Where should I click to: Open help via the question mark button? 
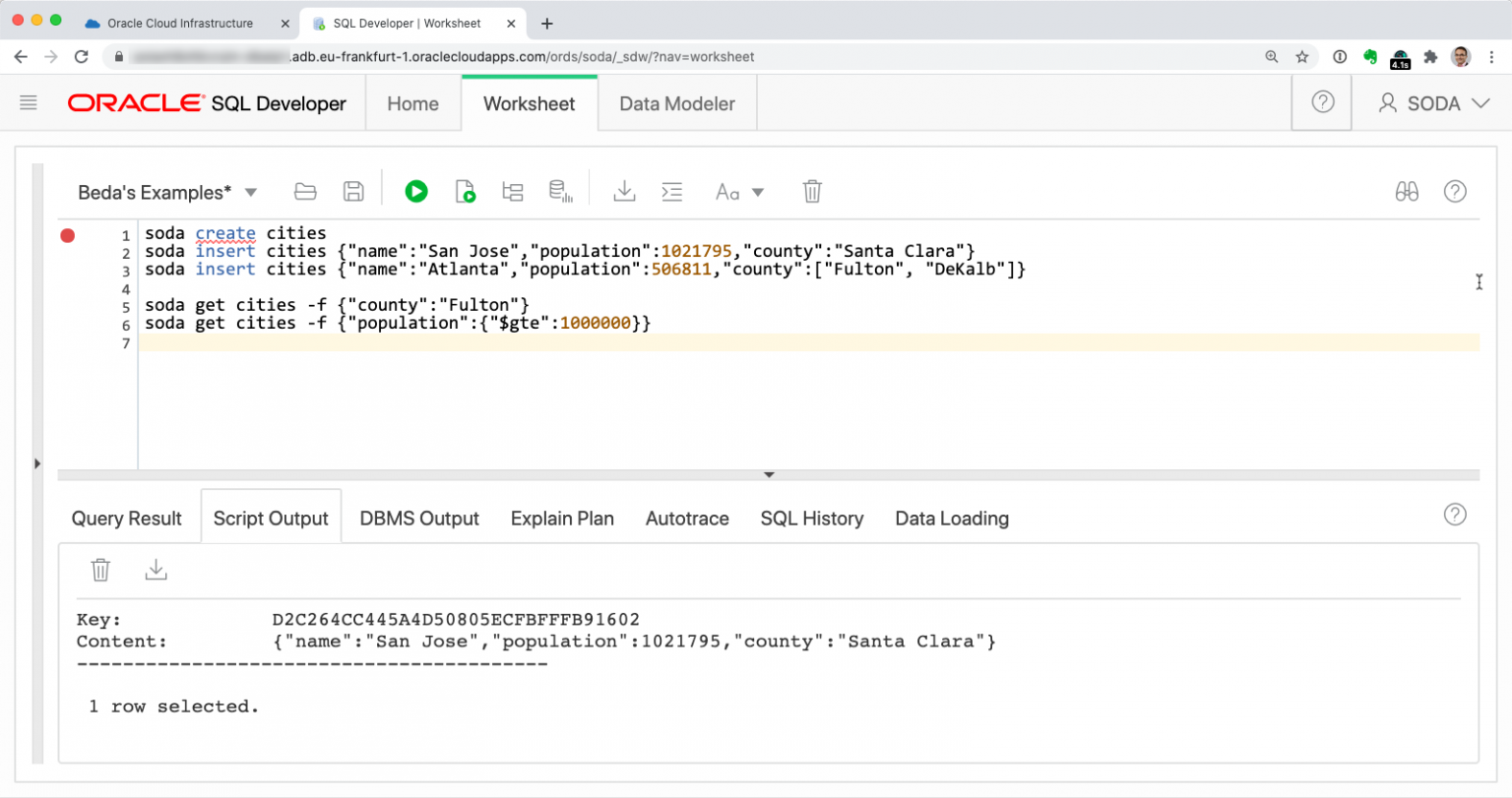1321,102
